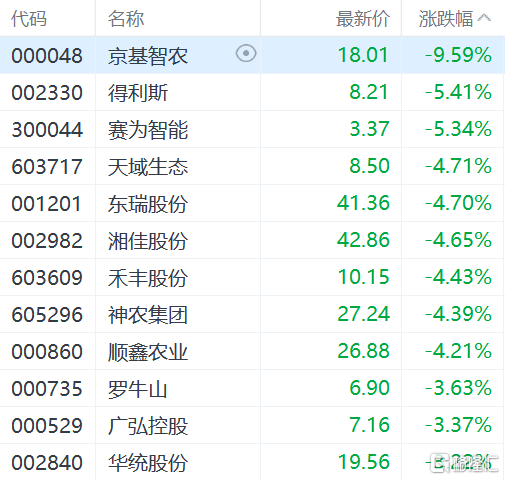The height and width of the screenshot is (480, 505).
Task: Select stock code 002840
Action: tap(47, 462)
